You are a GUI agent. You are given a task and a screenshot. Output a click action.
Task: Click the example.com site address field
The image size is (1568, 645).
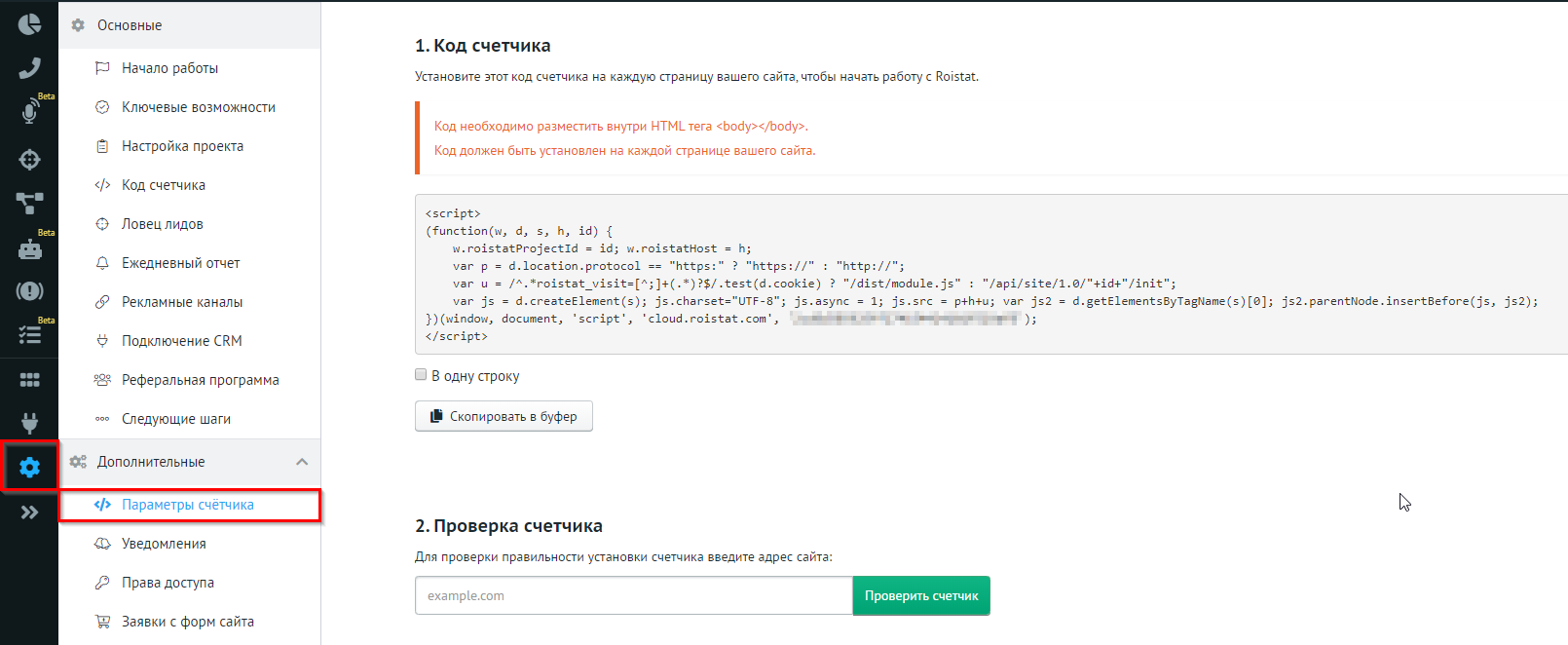[x=633, y=595]
